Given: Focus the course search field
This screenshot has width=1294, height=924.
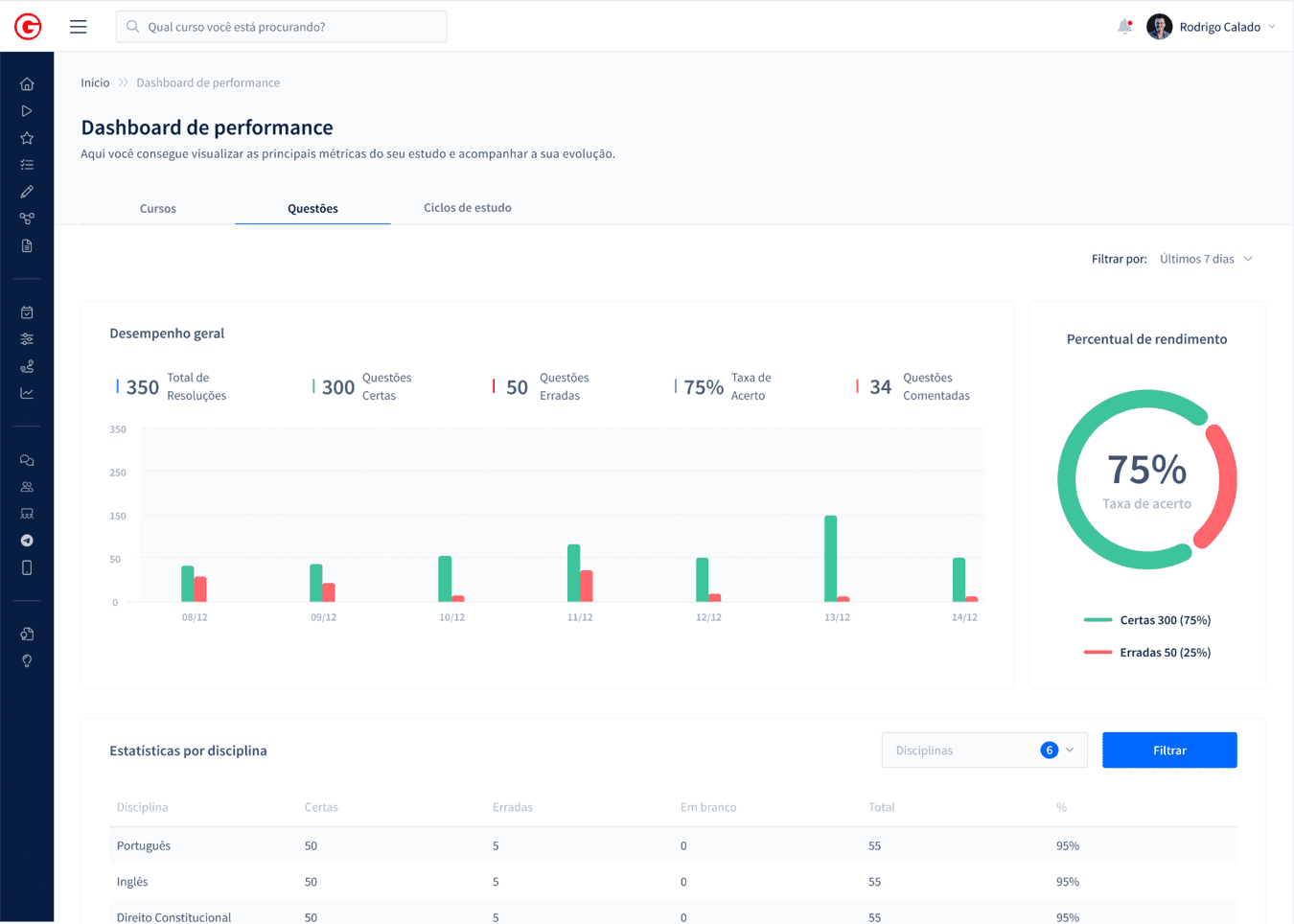Looking at the screenshot, I should pos(282,27).
